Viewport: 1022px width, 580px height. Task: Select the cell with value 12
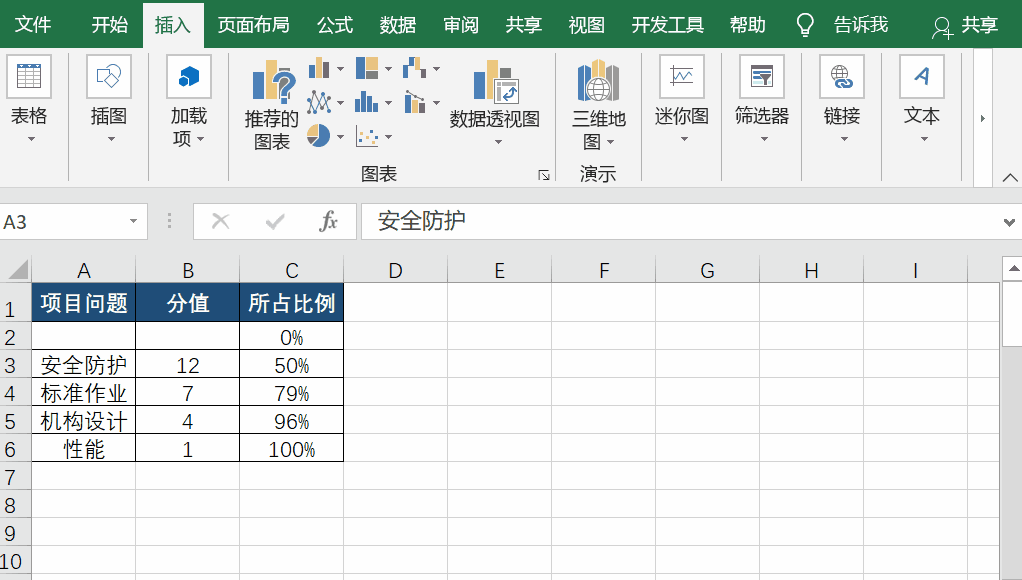coord(188,365)
